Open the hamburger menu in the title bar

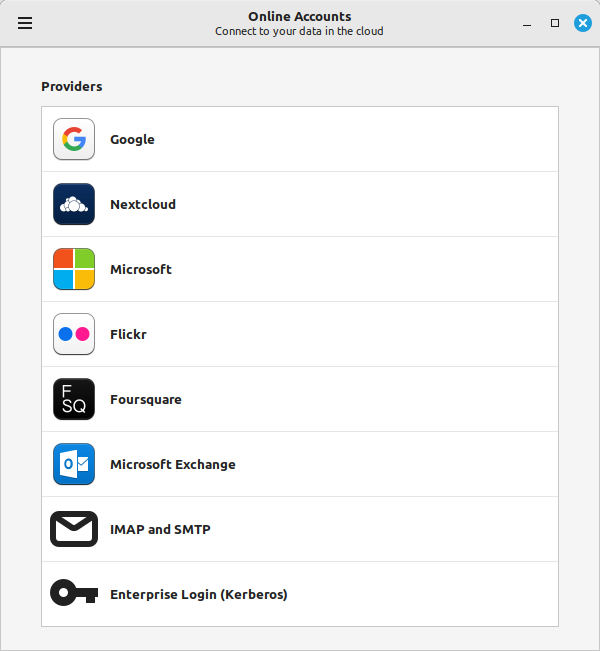25,23
